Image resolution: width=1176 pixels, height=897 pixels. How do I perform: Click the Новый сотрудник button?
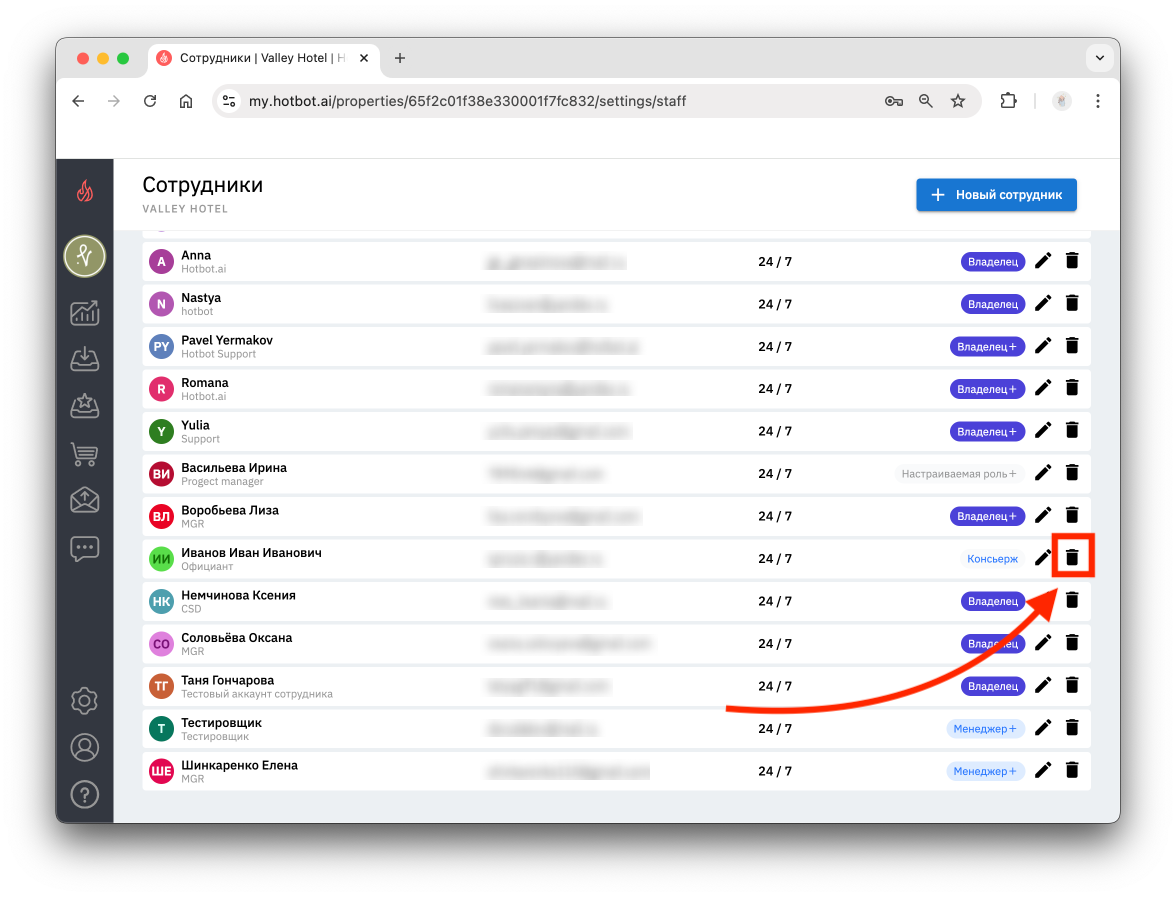tap(996, 195)
